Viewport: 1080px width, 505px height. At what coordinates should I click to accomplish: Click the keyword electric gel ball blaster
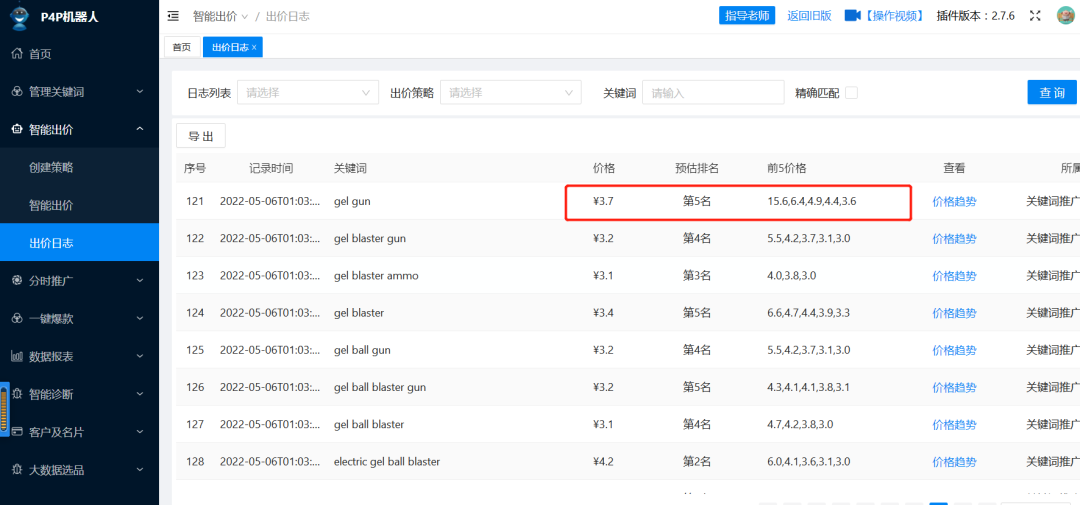pos(386,462)
